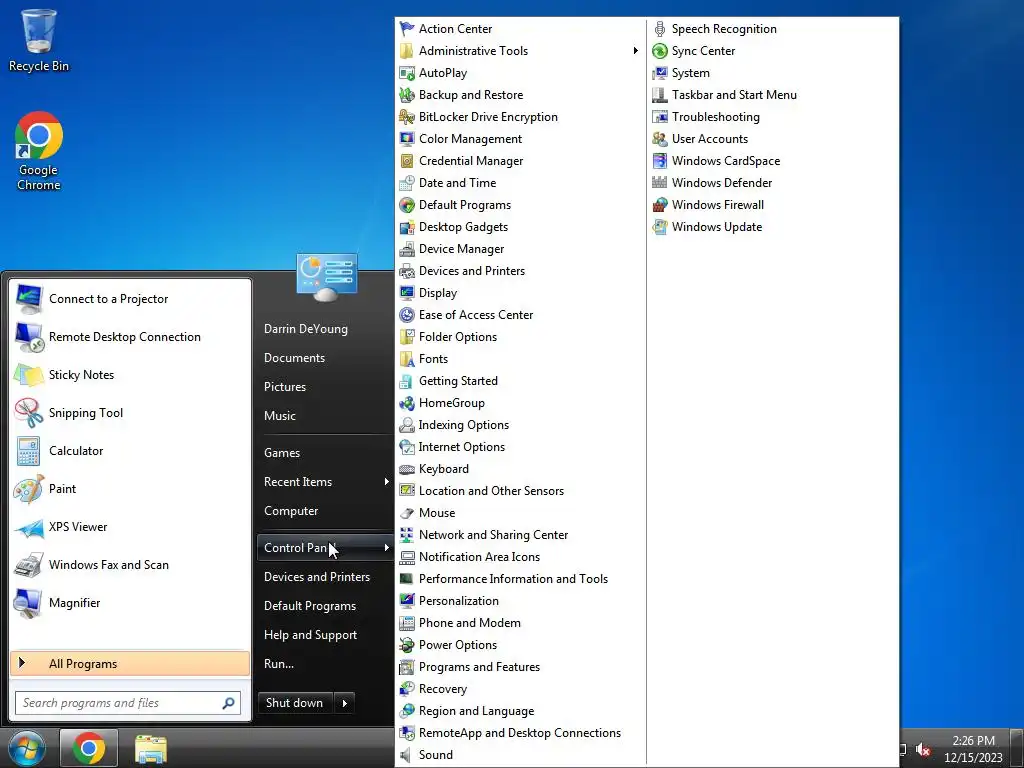Screen dimensions: 1024x768
Task: Open Darrin DeYoung user folder
Action: click(x=306, y=329)
